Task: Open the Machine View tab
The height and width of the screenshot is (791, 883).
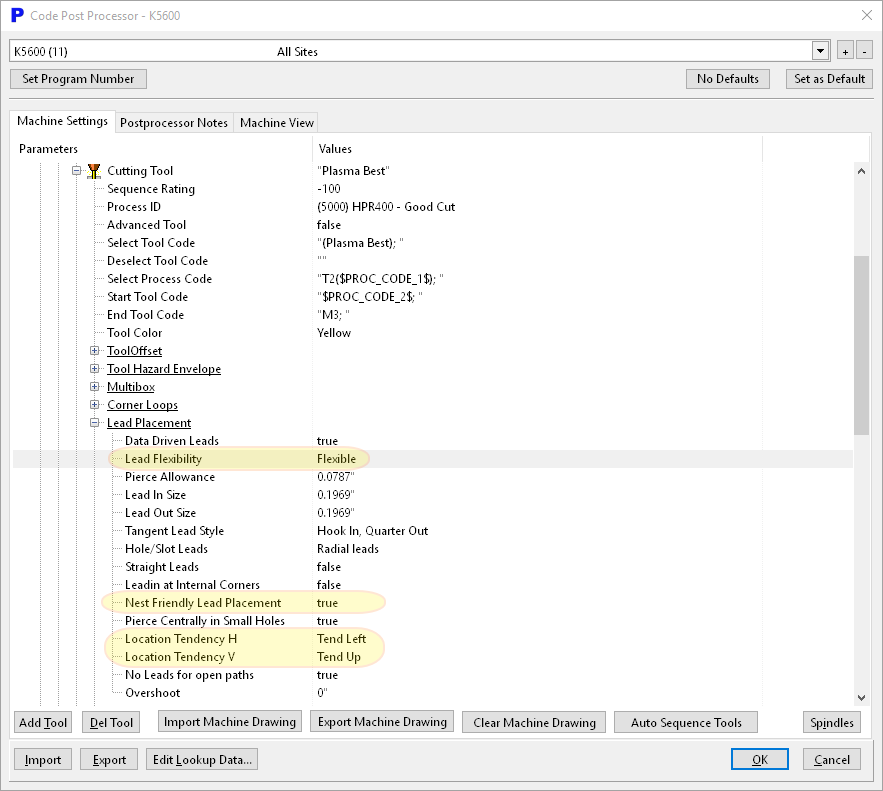Action: pos(277,123)
